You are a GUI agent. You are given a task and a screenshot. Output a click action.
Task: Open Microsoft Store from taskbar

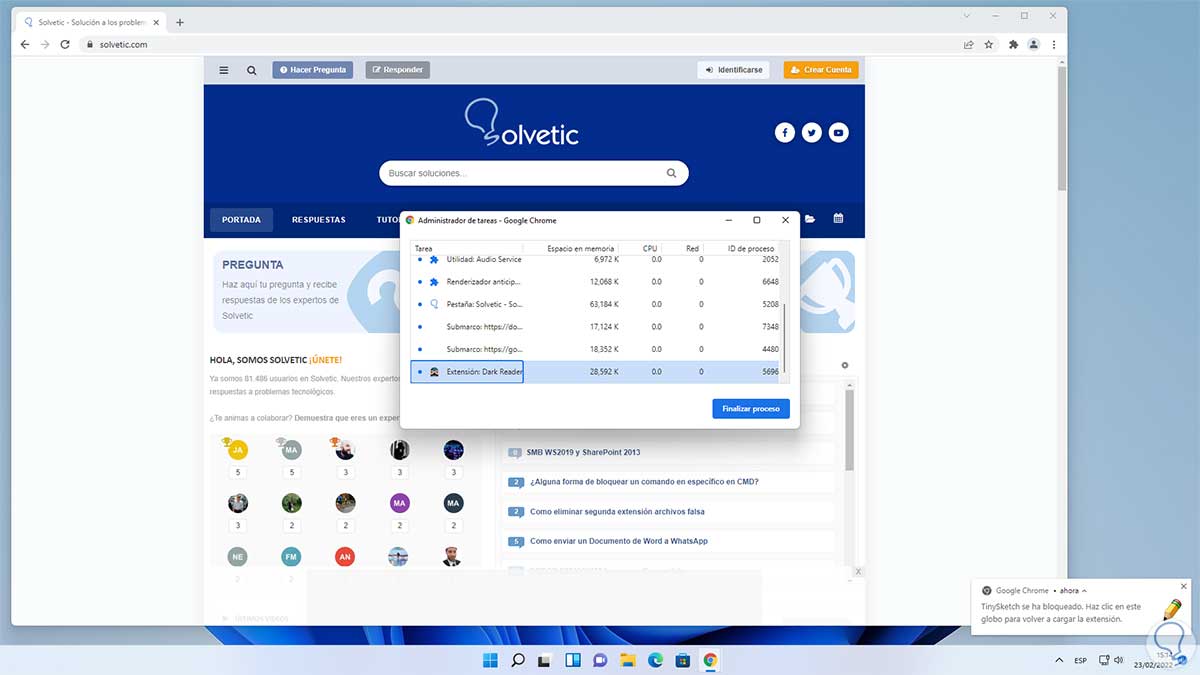[x=683, y=660]
